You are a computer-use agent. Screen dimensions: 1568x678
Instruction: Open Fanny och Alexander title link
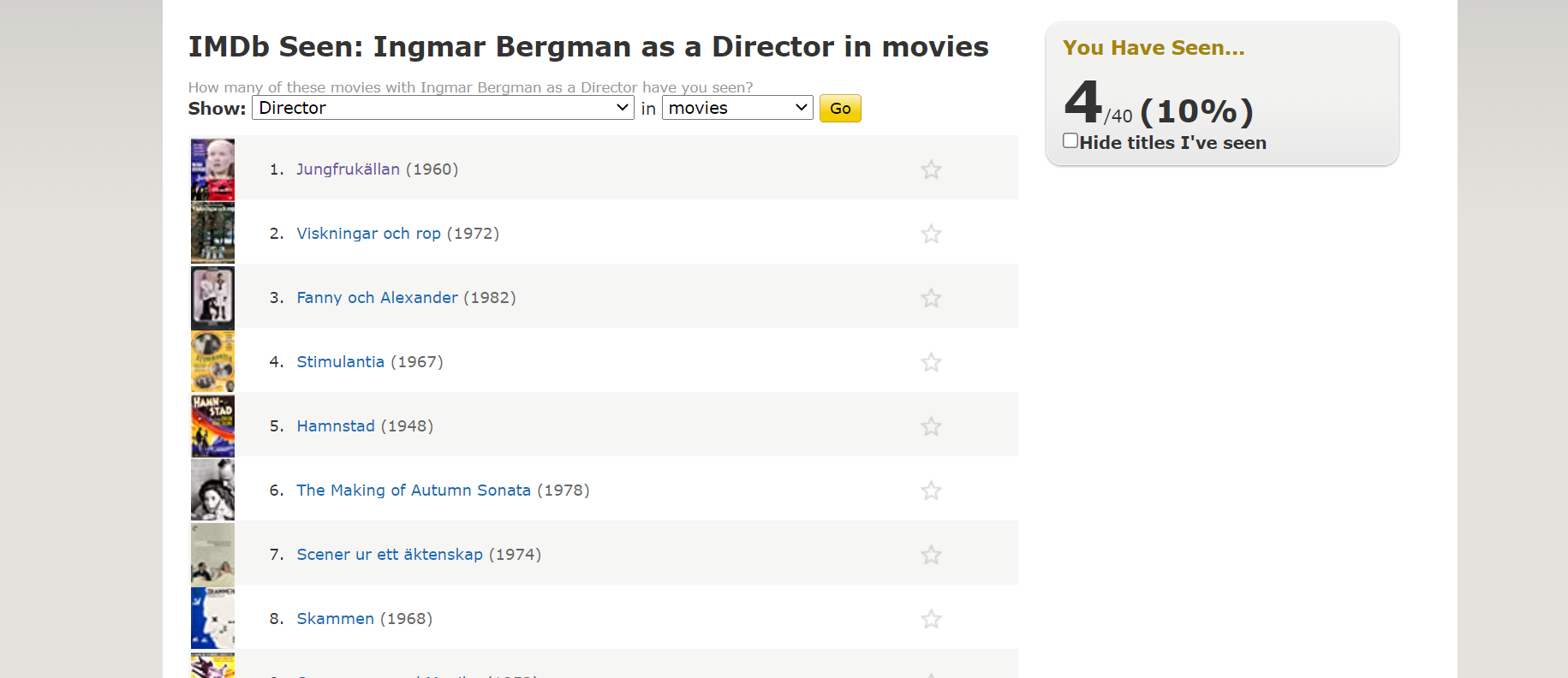point(377,298)
